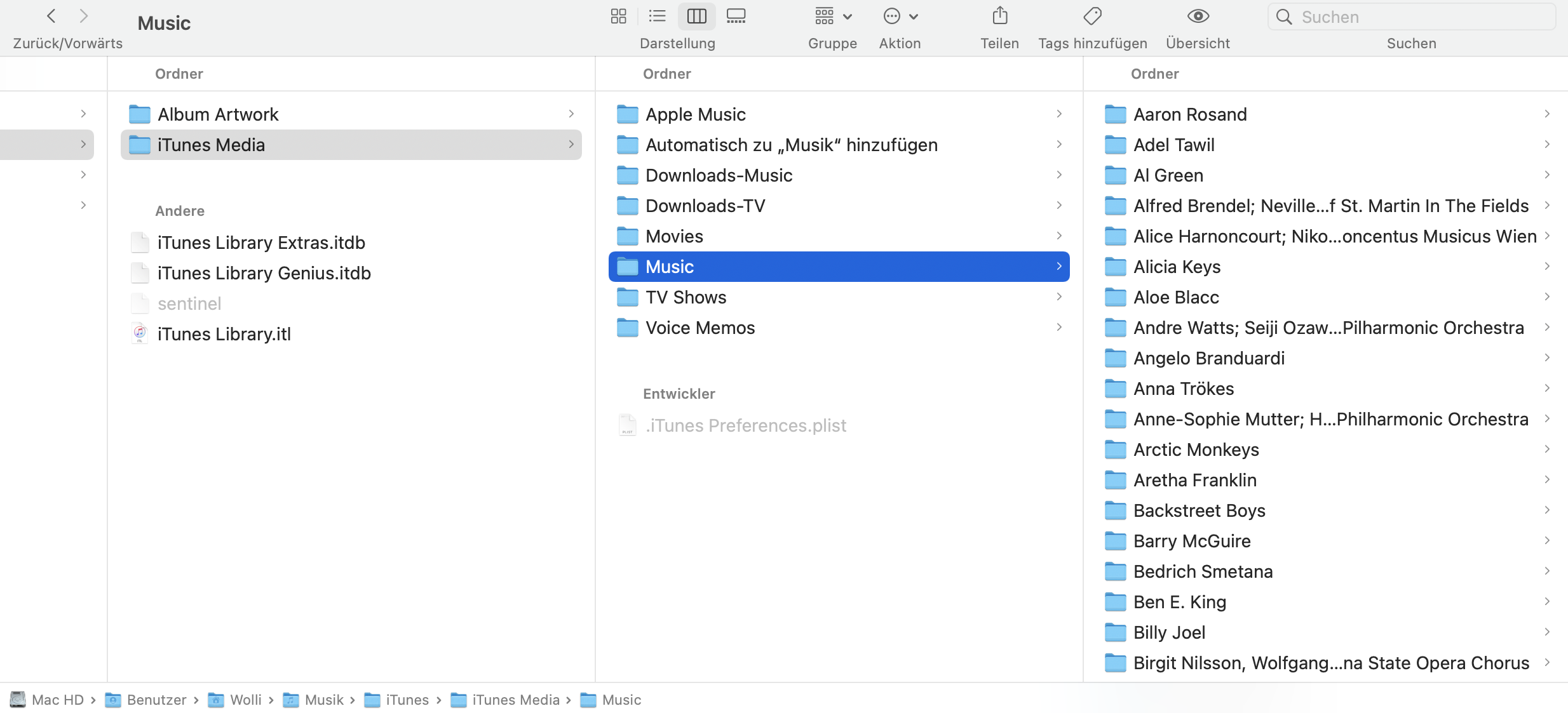Select .iTunes Preferences.plist file
1568x713 pixels.
(745, 425)
